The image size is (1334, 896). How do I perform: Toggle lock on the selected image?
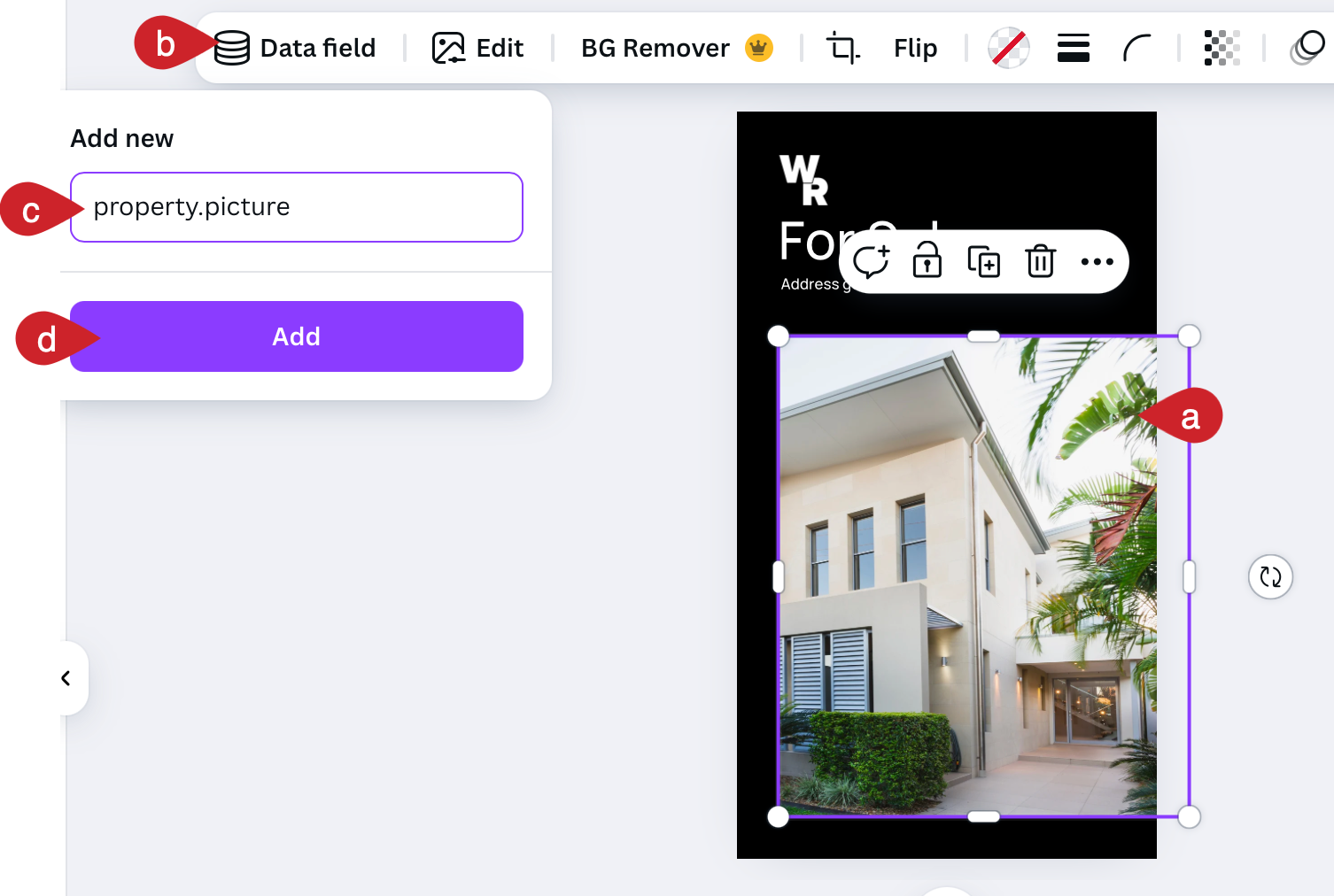(927, 260)
